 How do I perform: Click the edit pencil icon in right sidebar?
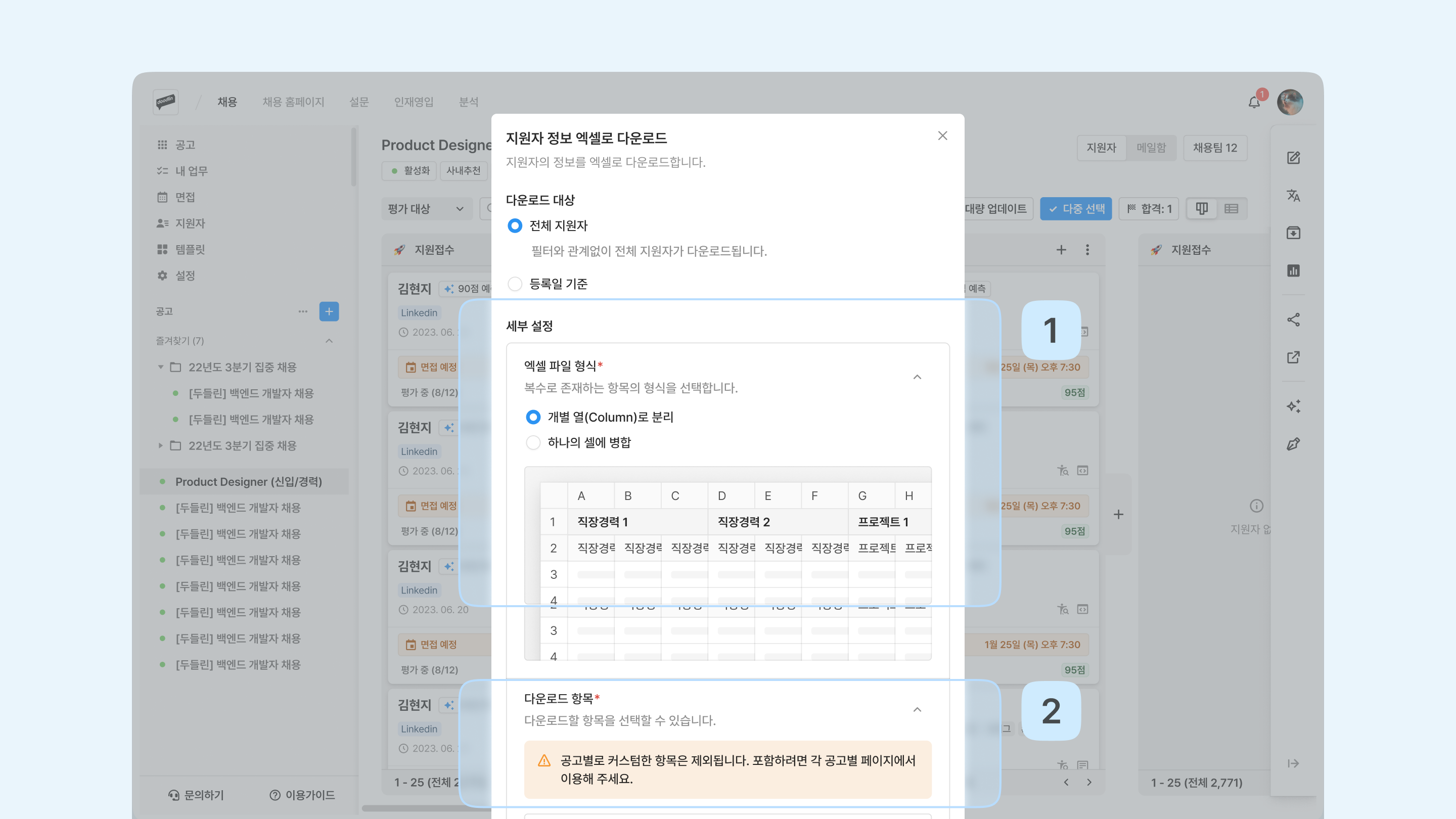point(1293,158)
